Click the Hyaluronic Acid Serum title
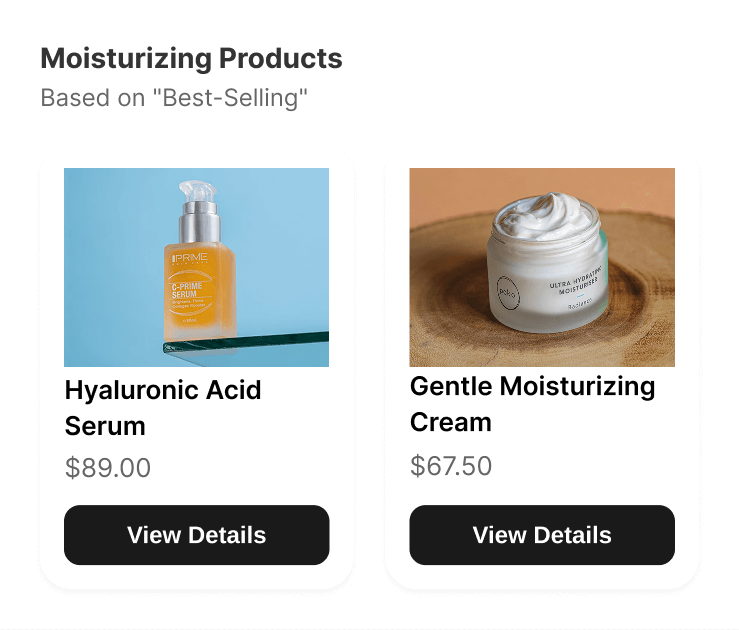Image resolution: width=739 pixels, height=630 pixels. (163, 407)
